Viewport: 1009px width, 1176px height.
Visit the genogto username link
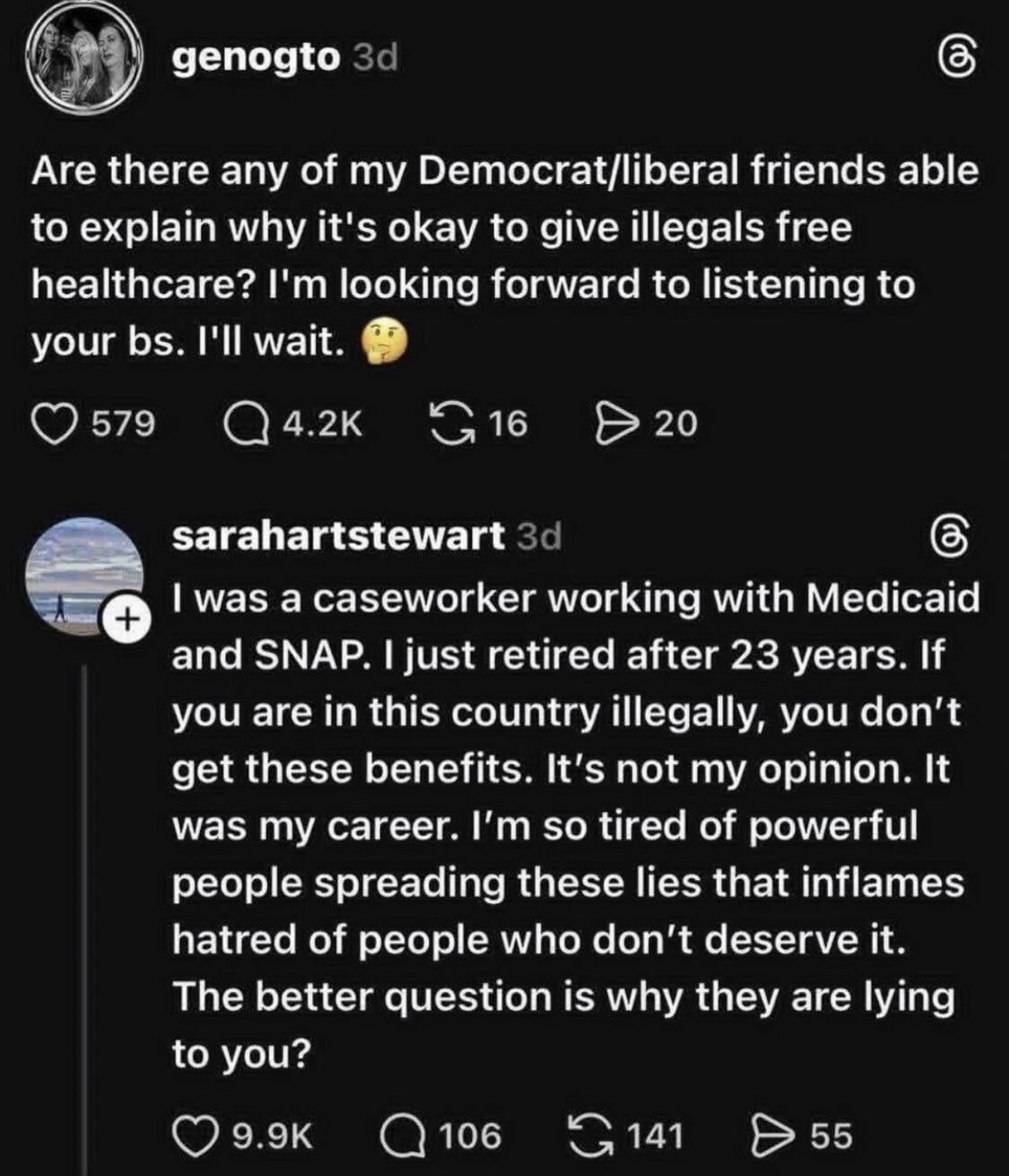[256, 59]
